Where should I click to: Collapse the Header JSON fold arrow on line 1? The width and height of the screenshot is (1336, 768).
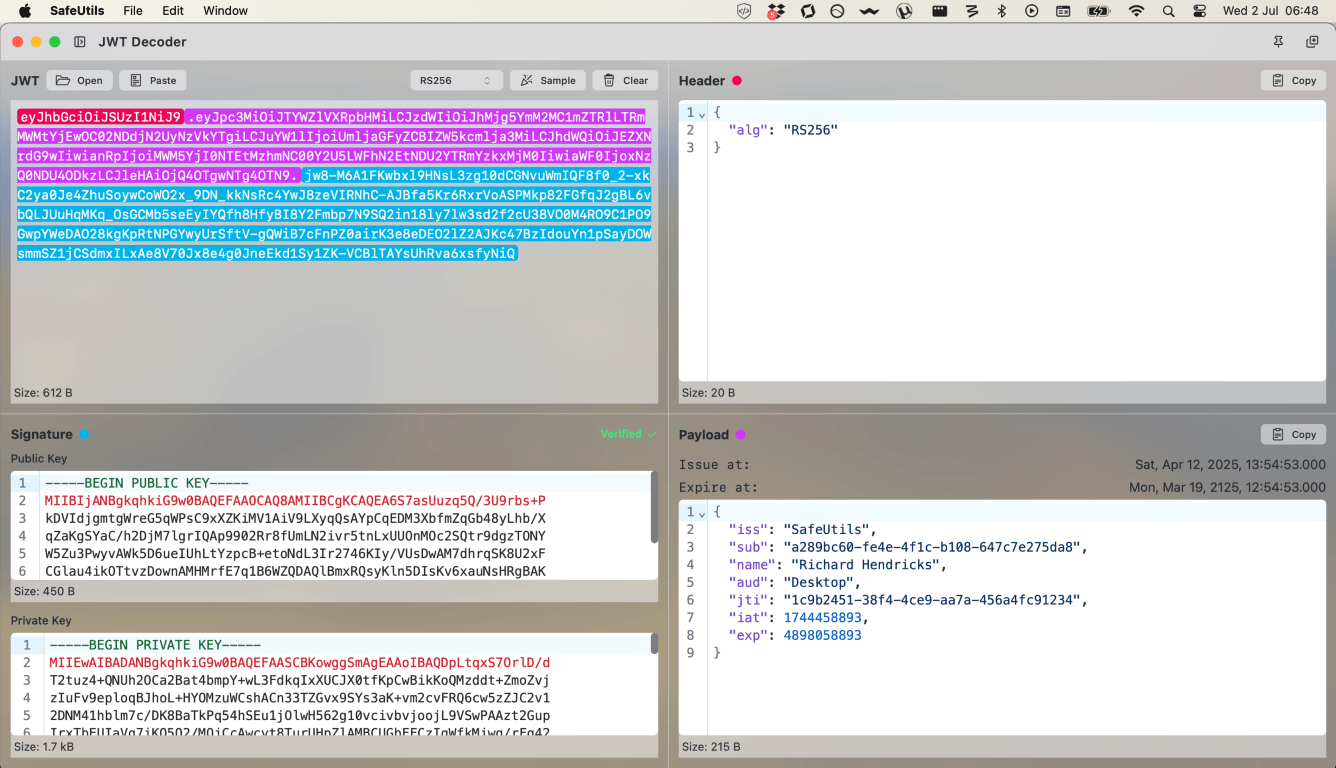coord(702,114)
